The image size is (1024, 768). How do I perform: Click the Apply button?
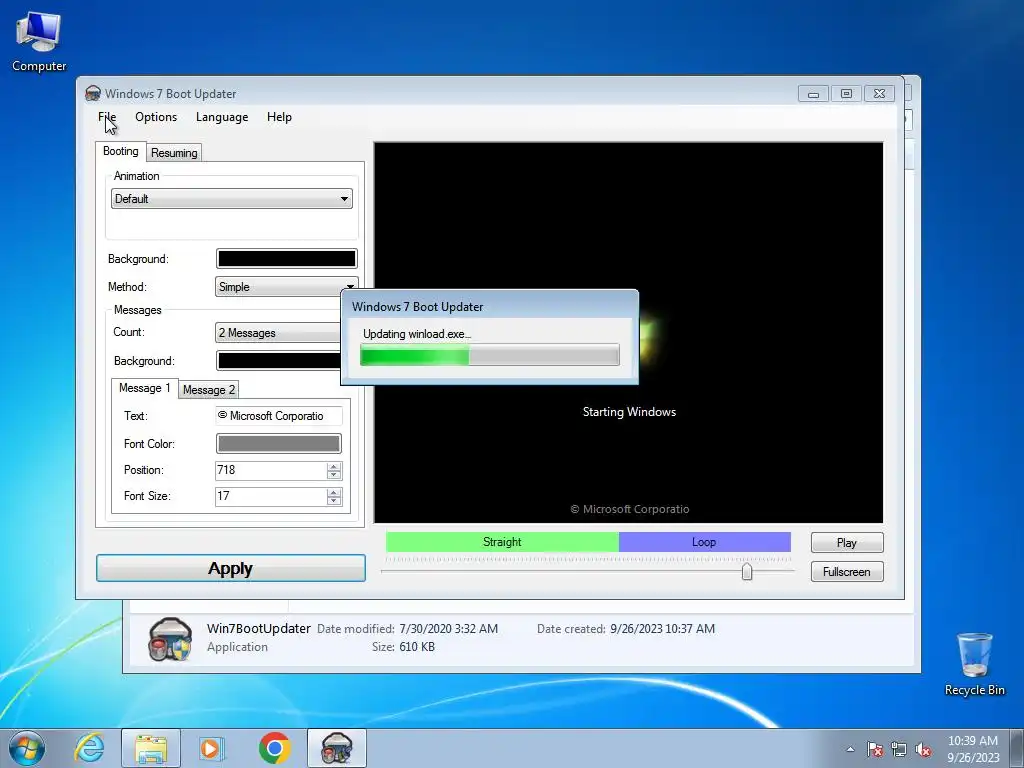(231, 568)
